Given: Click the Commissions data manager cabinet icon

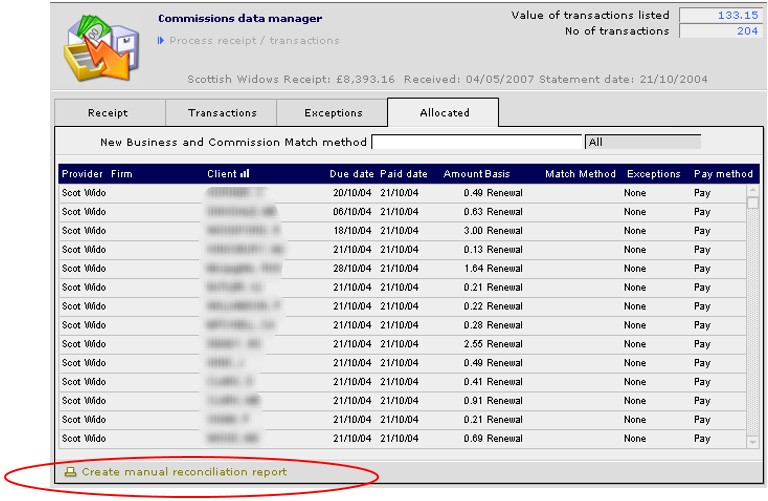Looking at the screenshot, I should pos(99,49).
